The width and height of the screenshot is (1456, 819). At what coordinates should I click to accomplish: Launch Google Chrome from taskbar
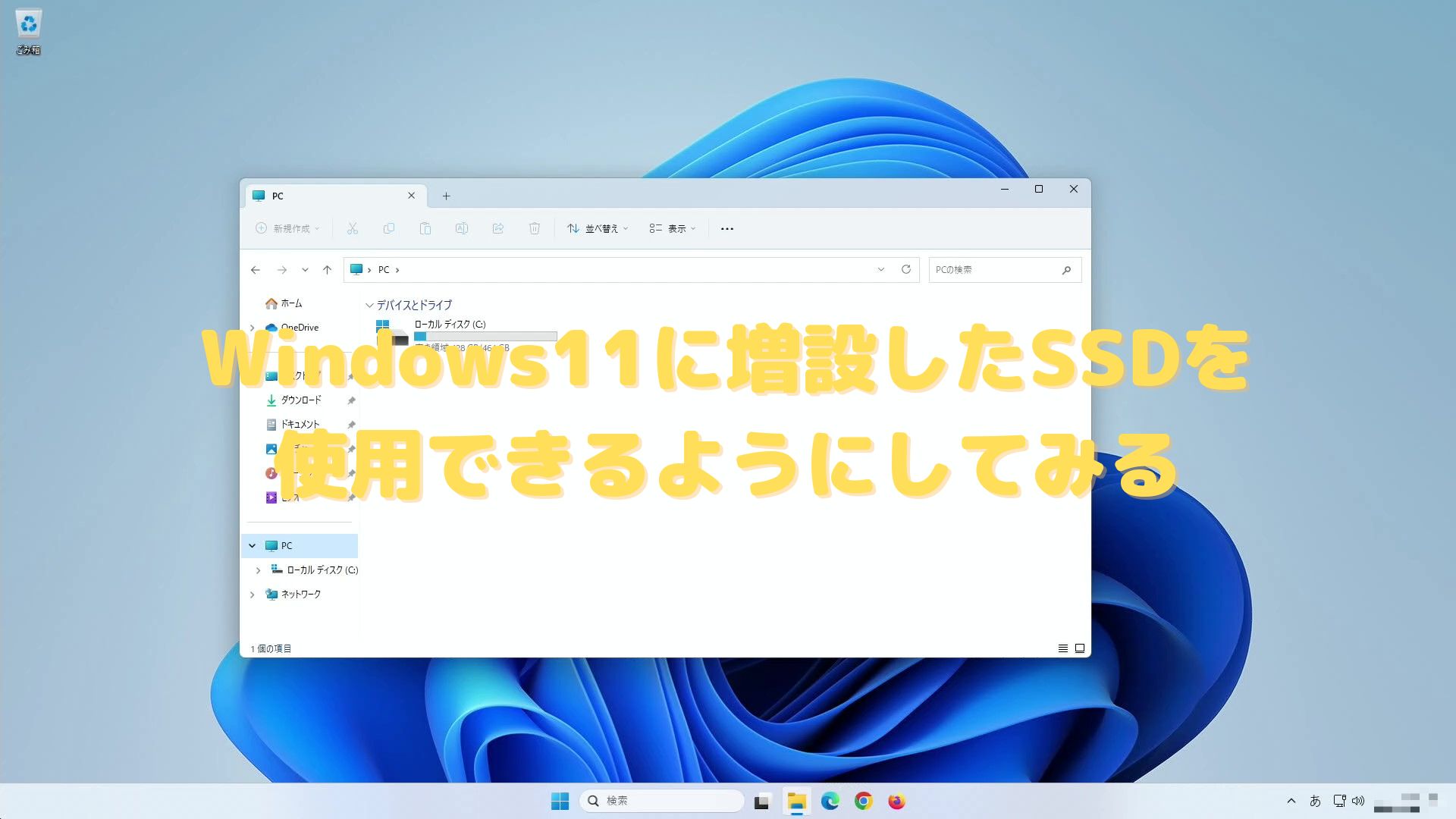(x=863, y=801)
